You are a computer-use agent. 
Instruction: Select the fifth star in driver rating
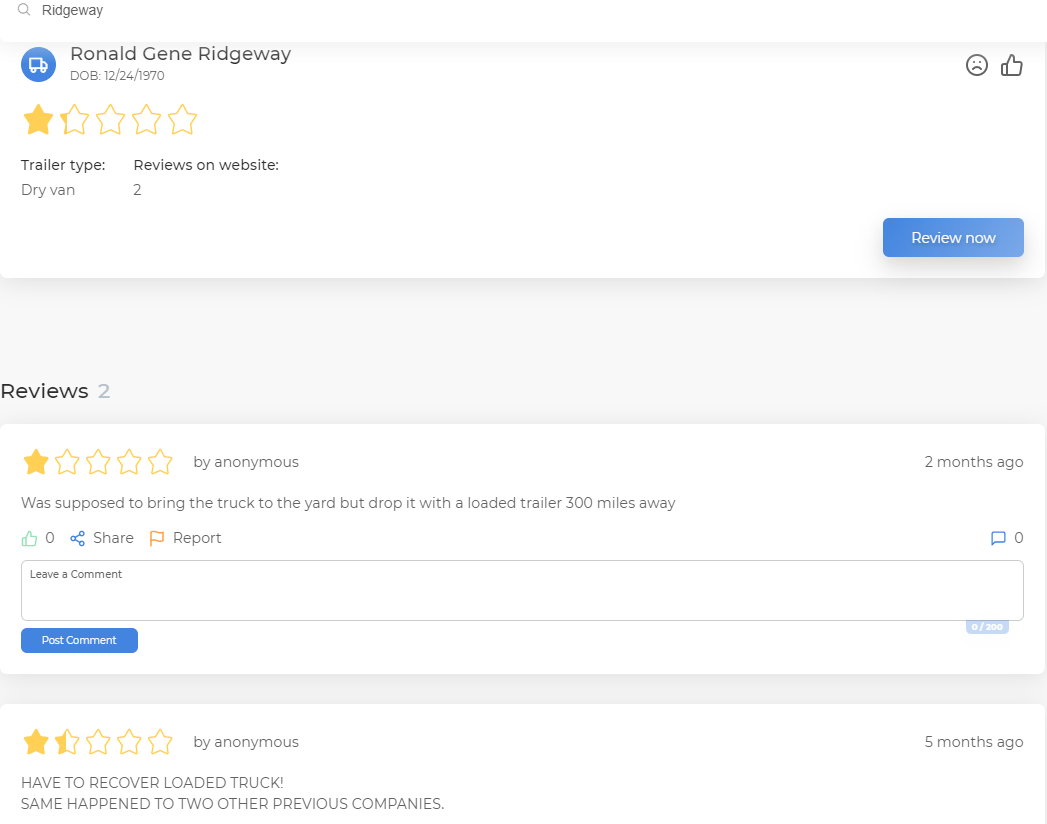(182, 120)
